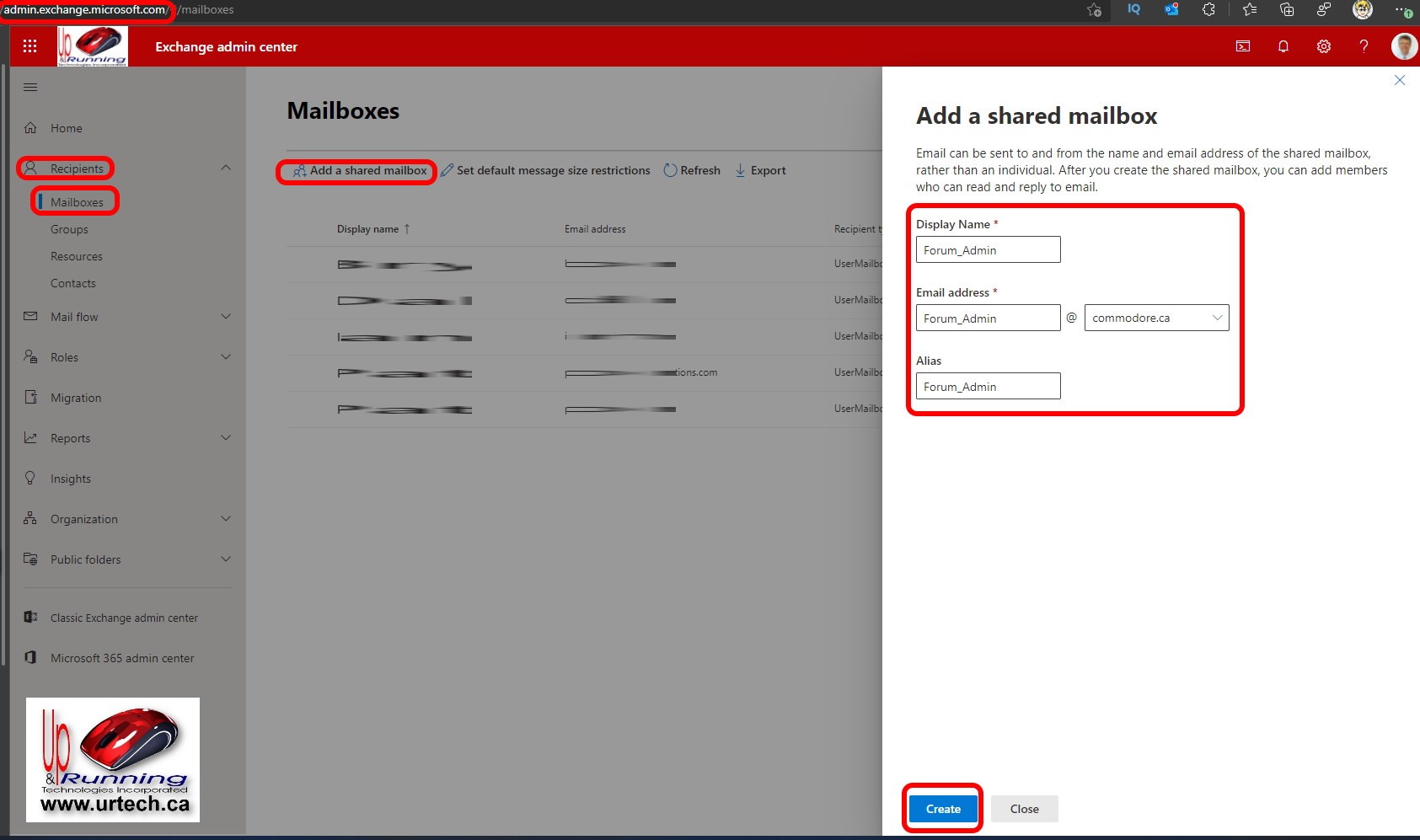This screenshot has width=1420, height=840.
Task: Collapse the navigation hamburger menu
Action: [30, 87]
